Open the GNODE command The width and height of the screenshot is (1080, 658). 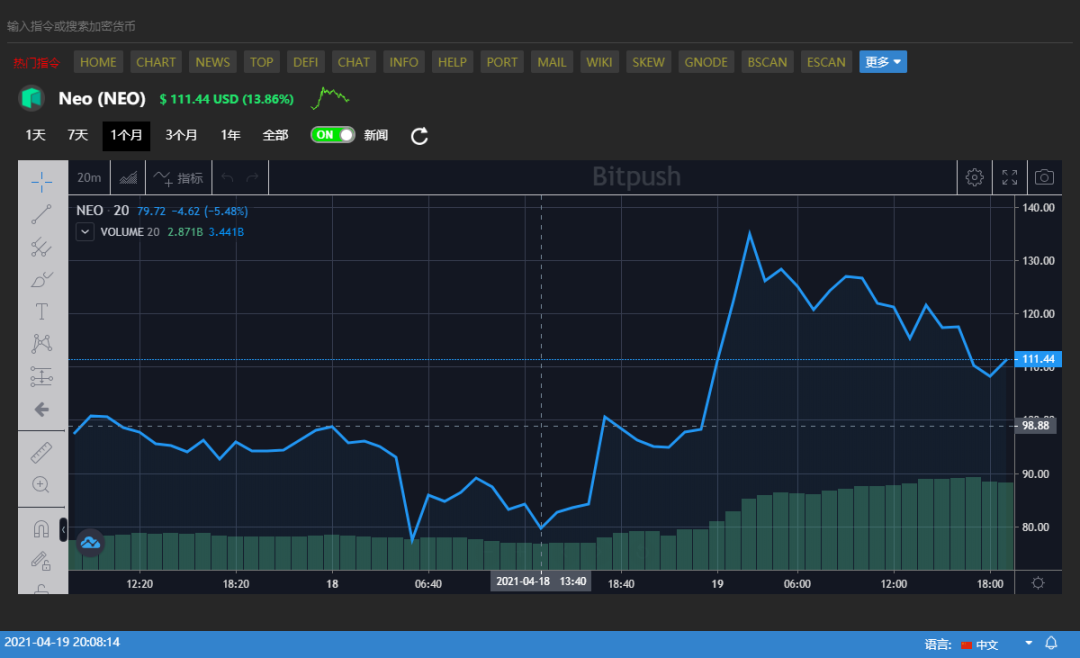point(706,62)
